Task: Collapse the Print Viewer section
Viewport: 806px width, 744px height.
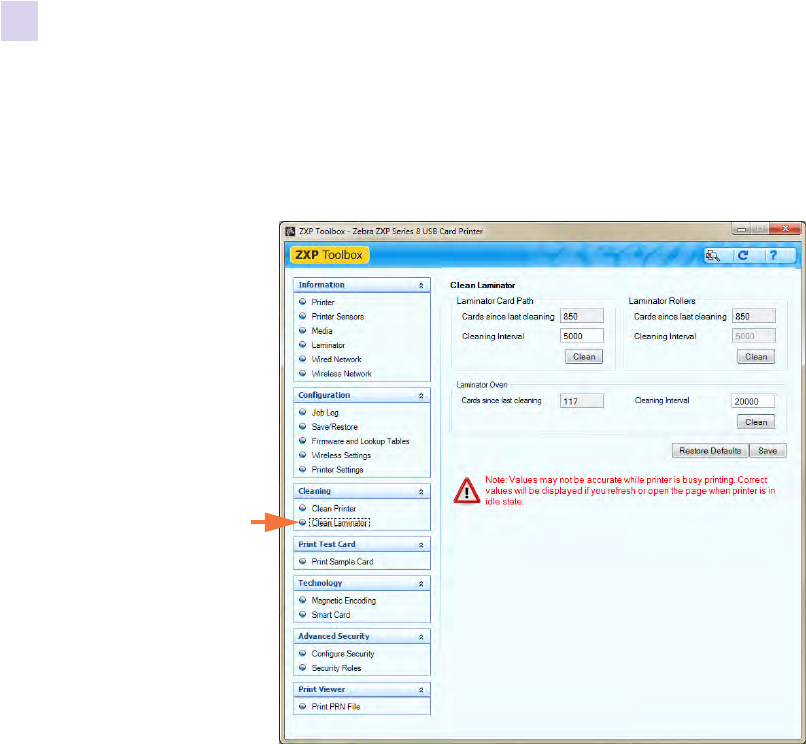Action: point(421,690)
